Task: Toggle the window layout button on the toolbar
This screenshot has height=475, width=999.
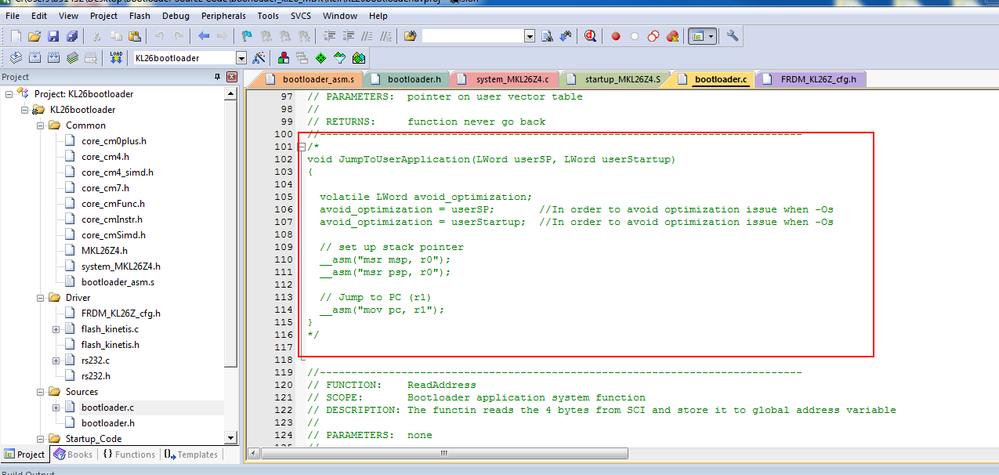Action: click(698, 36)
